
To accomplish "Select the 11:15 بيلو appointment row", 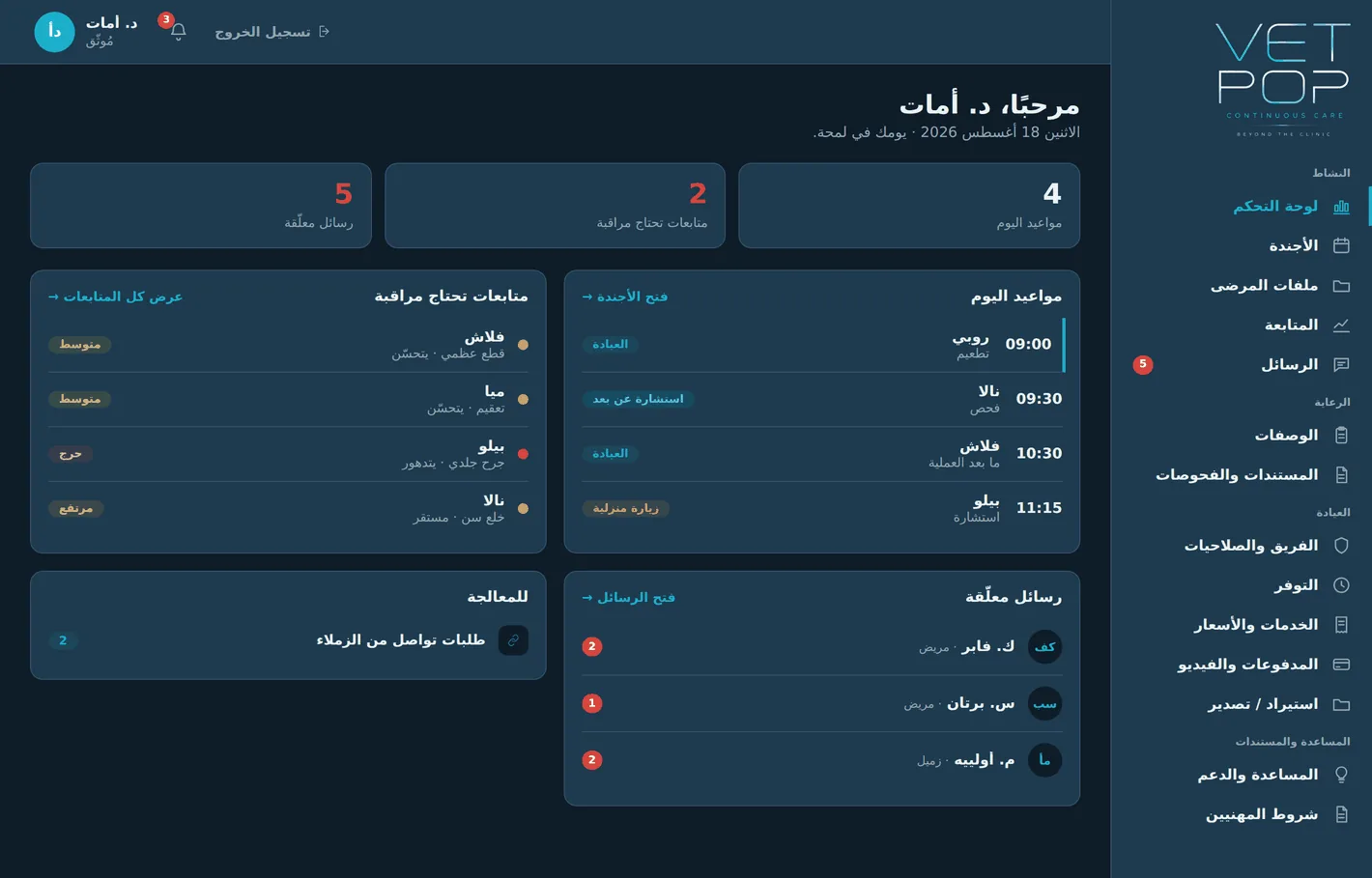I will pos(822,508).
